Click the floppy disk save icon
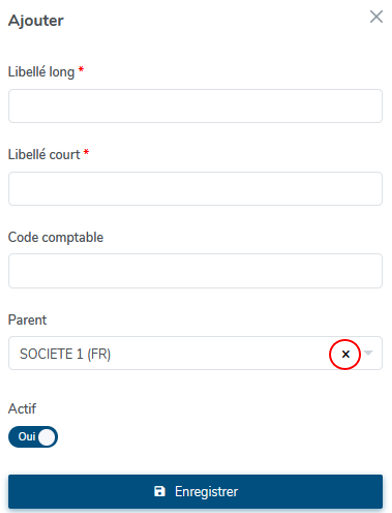The height and width of the screenshot is (513, 392). coord(160,491)
